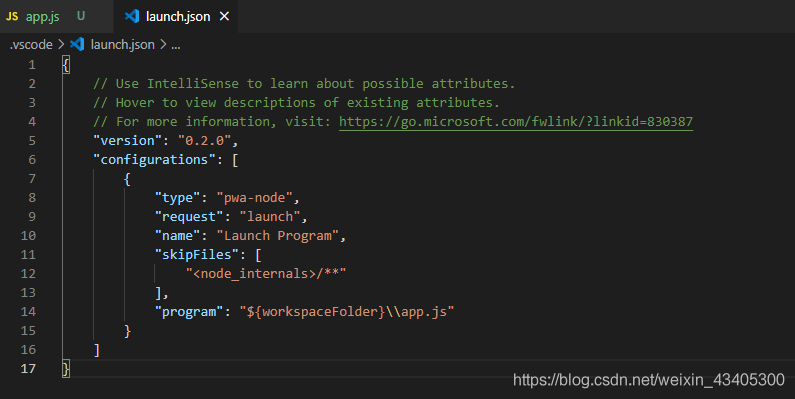The image size is (795, 399).
Task: Click the 'Use IntelliSense' comment line
Action: (304, 84)
